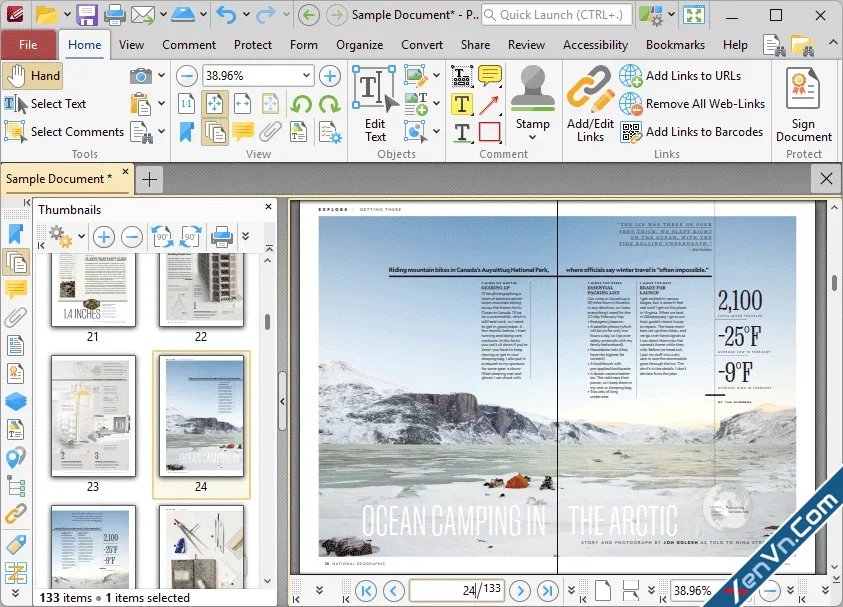
Task: Print pages from Thumbnails toolbar
Action: tap(222, 237)
